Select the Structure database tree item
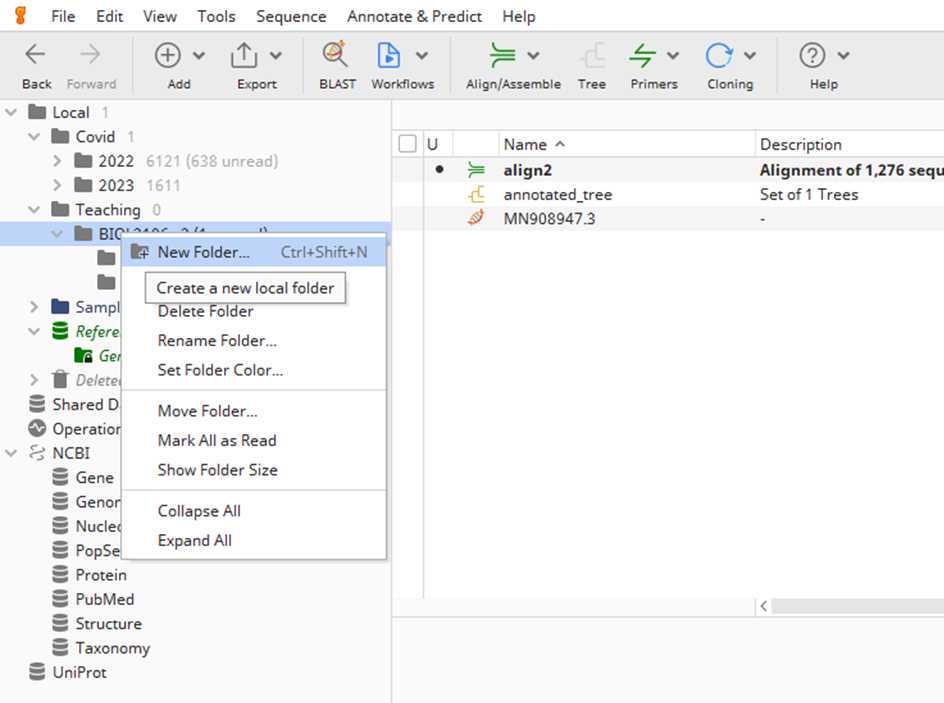The image size is (944, 703). [x=108, y=624]
